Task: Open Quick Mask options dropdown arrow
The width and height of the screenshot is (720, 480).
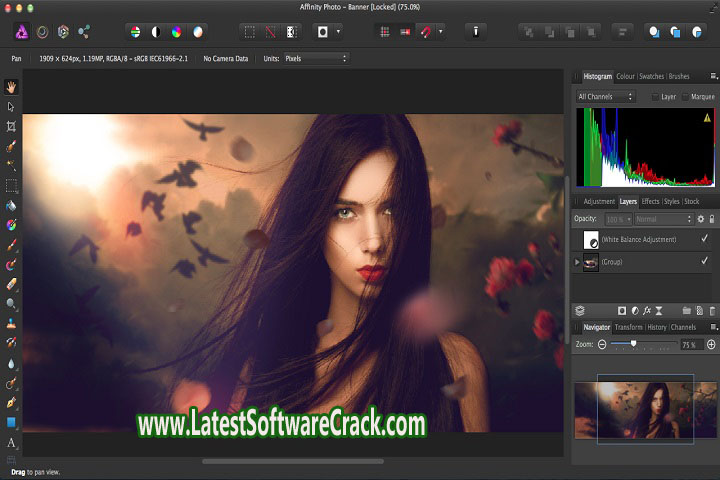Action: (x=338, y=32)
